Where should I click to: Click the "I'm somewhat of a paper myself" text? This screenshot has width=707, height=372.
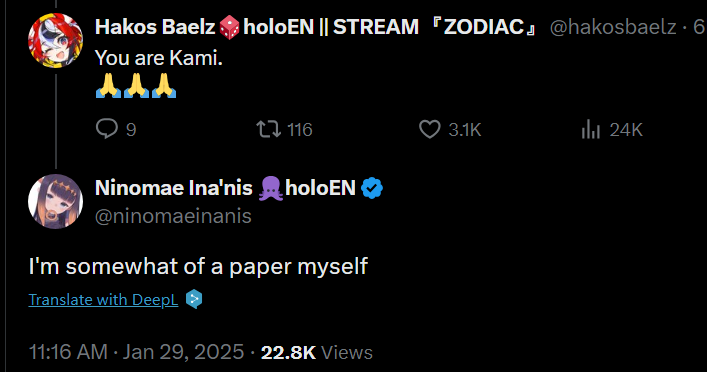coord(198,266)
